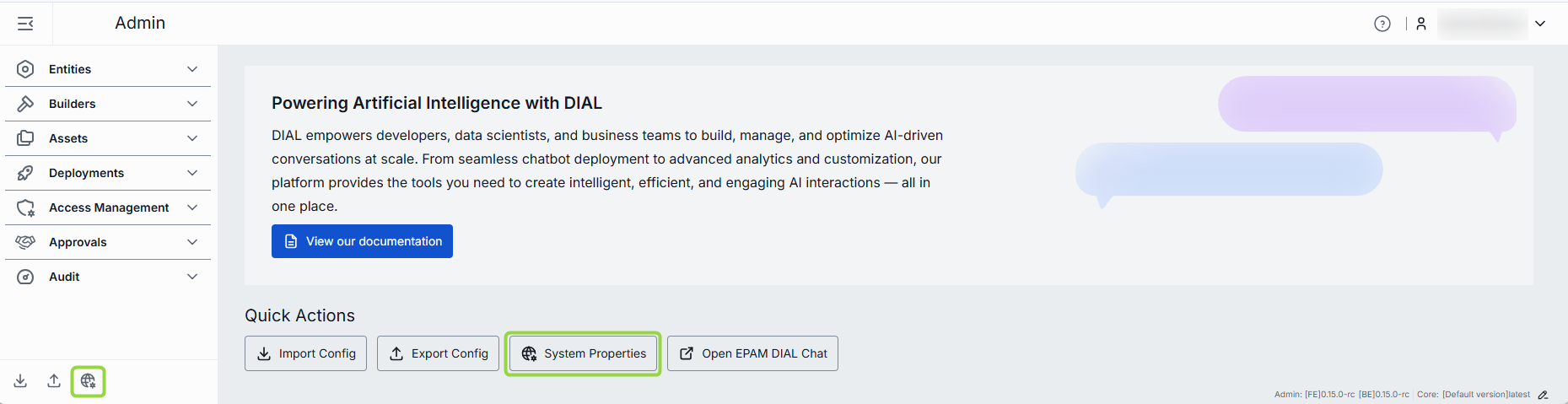Open EPAM DIAL Chat link button
The height and width of the screenshot is (404, 1568).
point(752,353)
